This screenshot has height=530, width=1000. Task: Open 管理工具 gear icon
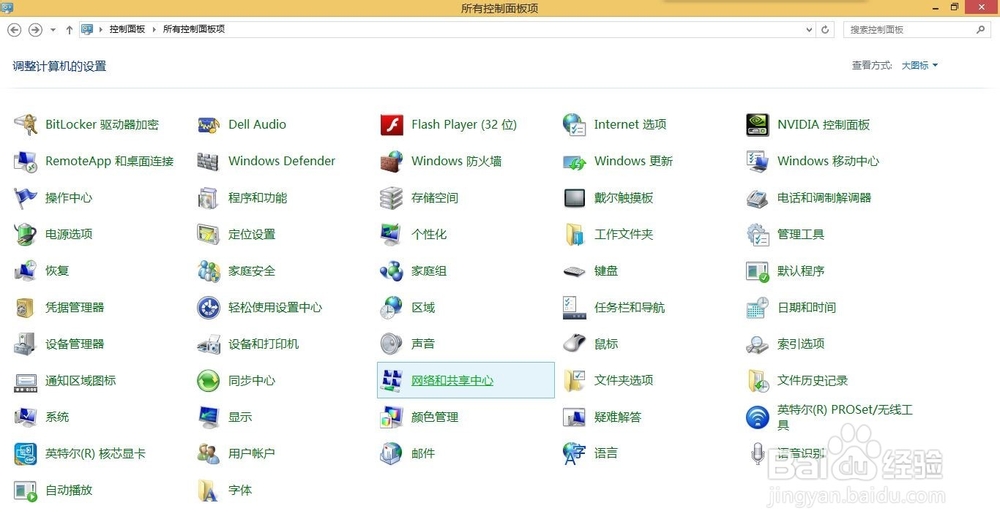[758, 234]
